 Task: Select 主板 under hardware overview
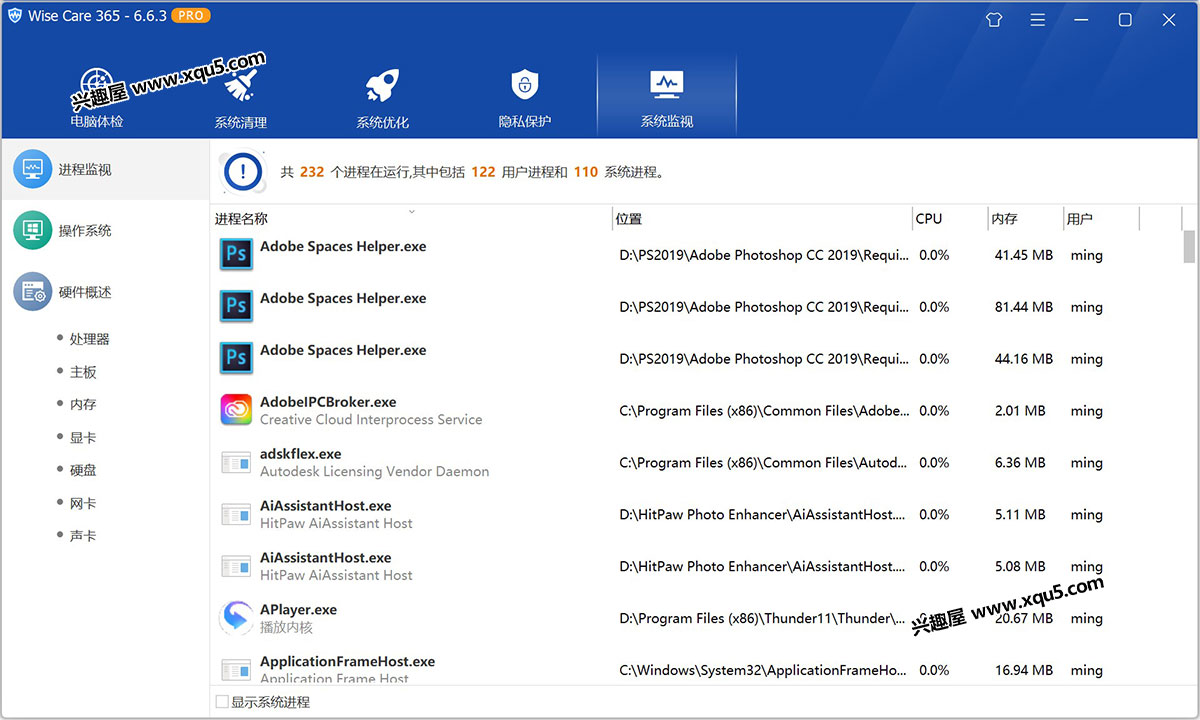click(83, 372)
